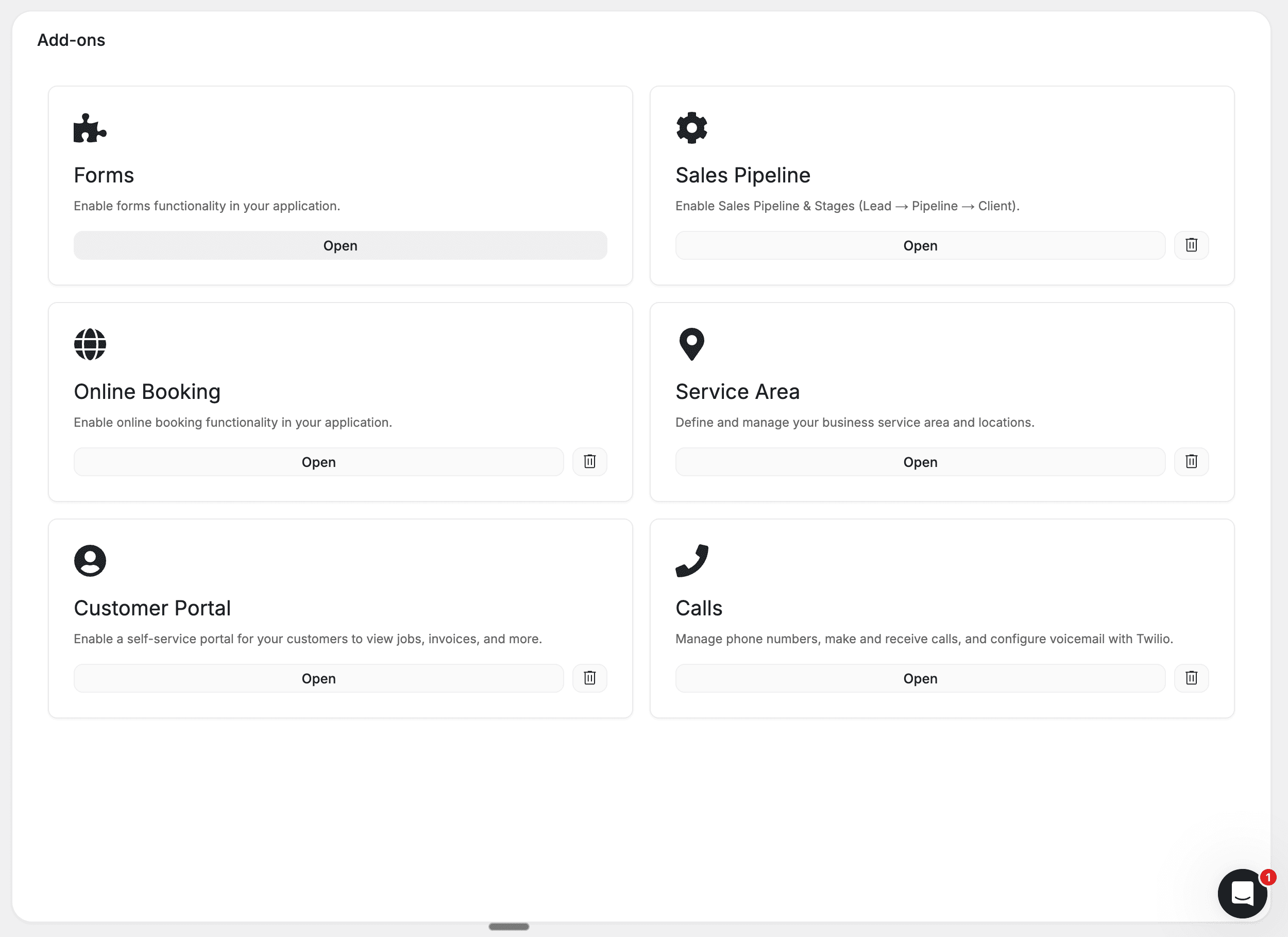Click the Online Booking globe icon
Screen dimensions: 1288x937
[x=90, y=344]
